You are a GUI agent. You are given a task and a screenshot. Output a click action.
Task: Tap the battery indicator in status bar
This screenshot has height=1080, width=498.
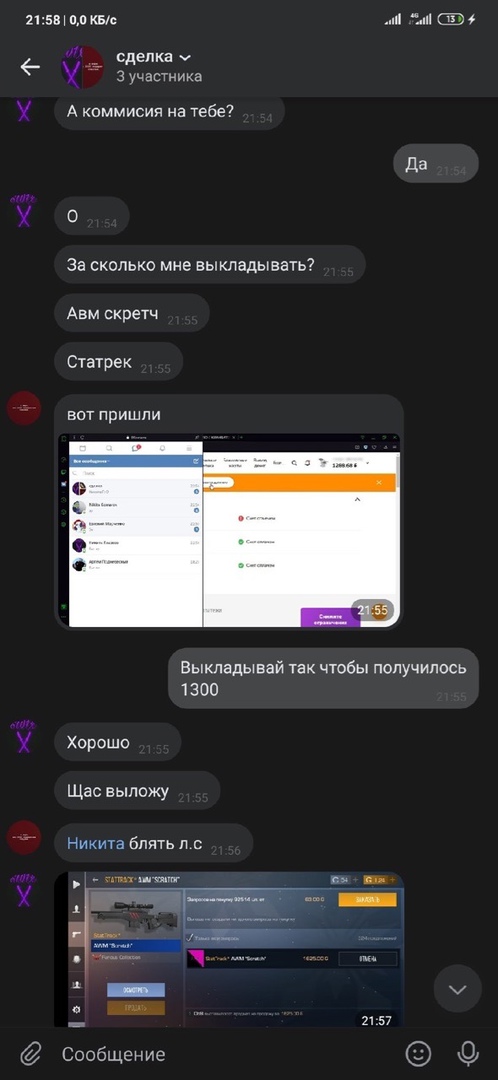(x=450, y=20)
